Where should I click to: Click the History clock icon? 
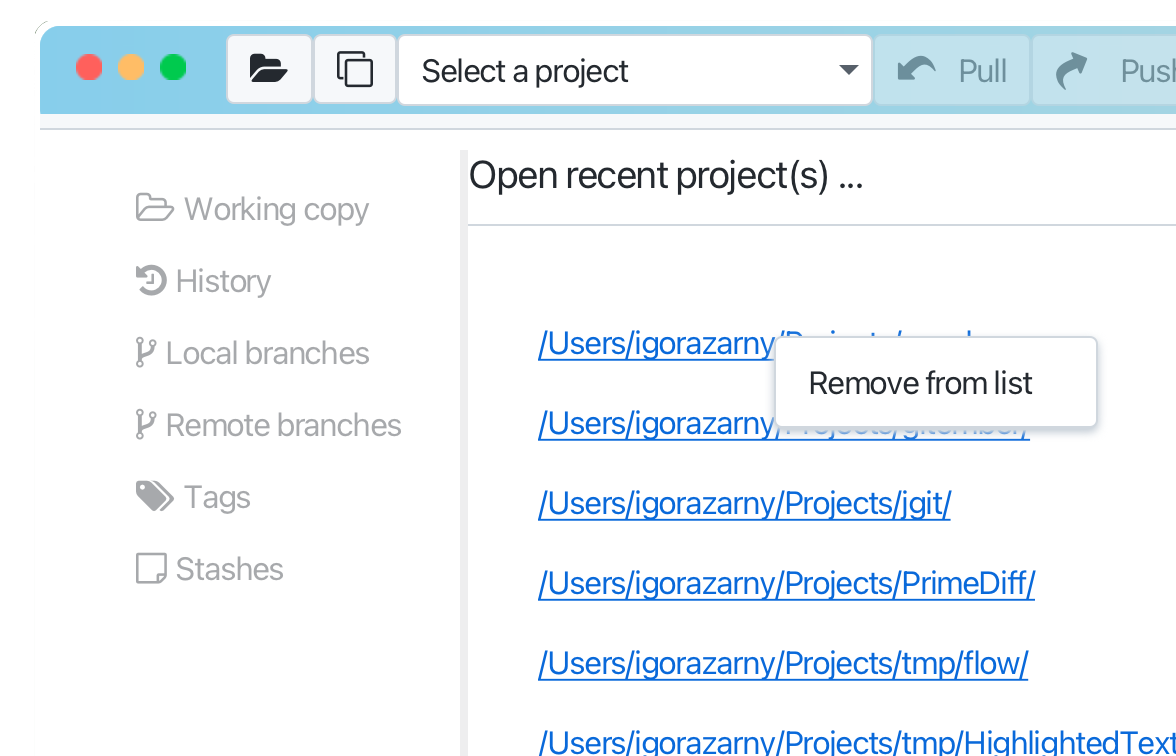(151, 280)
